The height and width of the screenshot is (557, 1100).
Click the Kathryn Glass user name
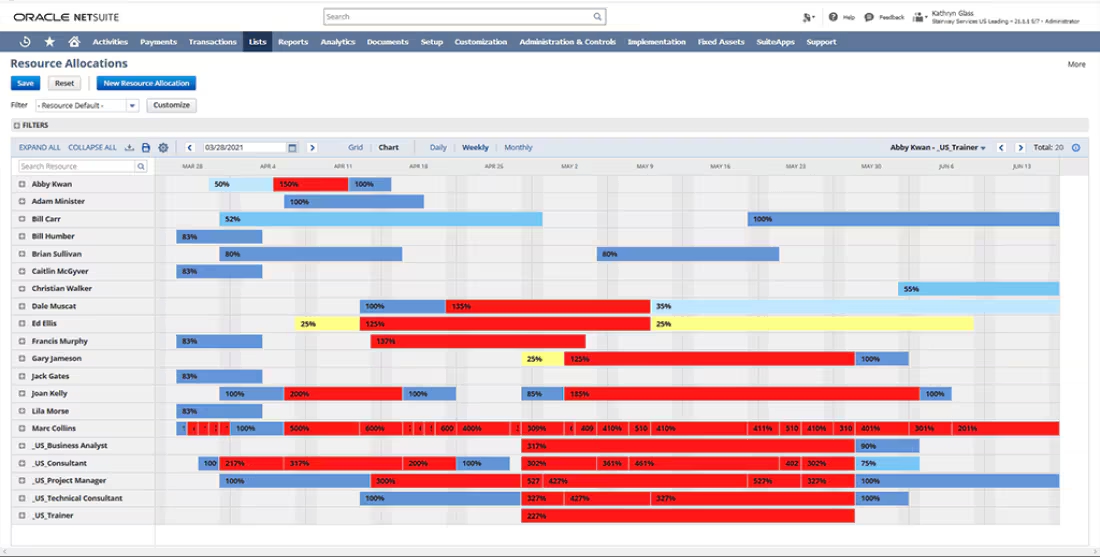953,13
